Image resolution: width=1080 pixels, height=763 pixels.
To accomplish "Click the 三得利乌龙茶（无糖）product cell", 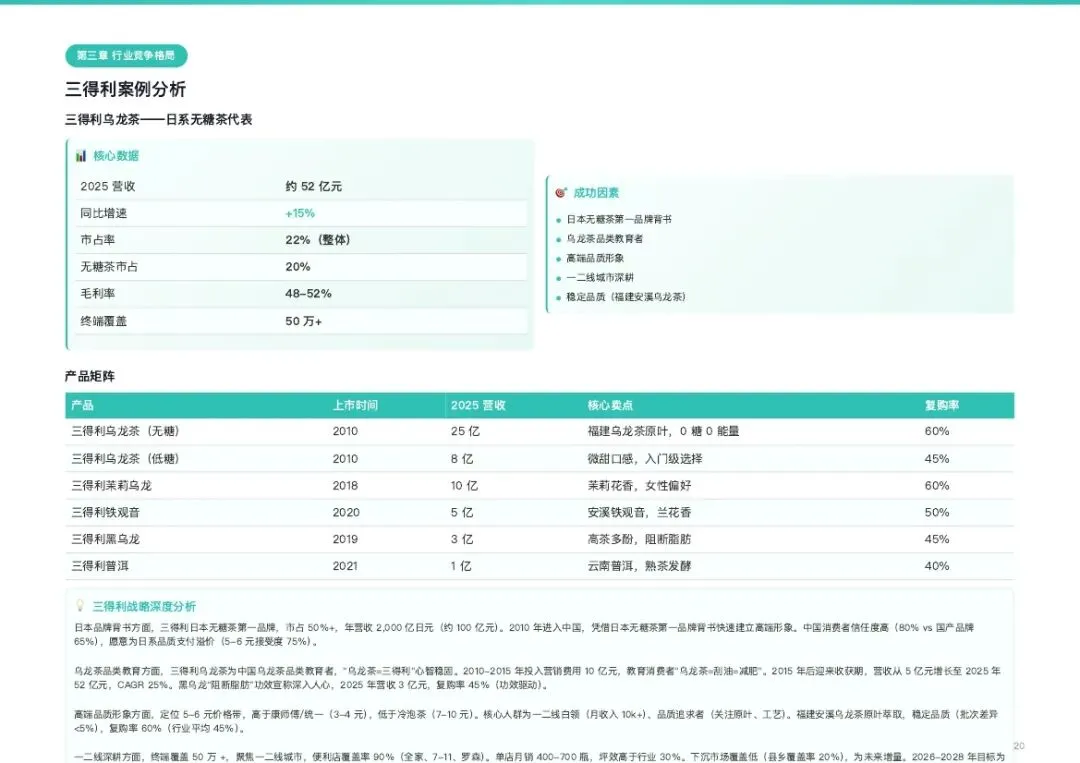I will (125, 432).
